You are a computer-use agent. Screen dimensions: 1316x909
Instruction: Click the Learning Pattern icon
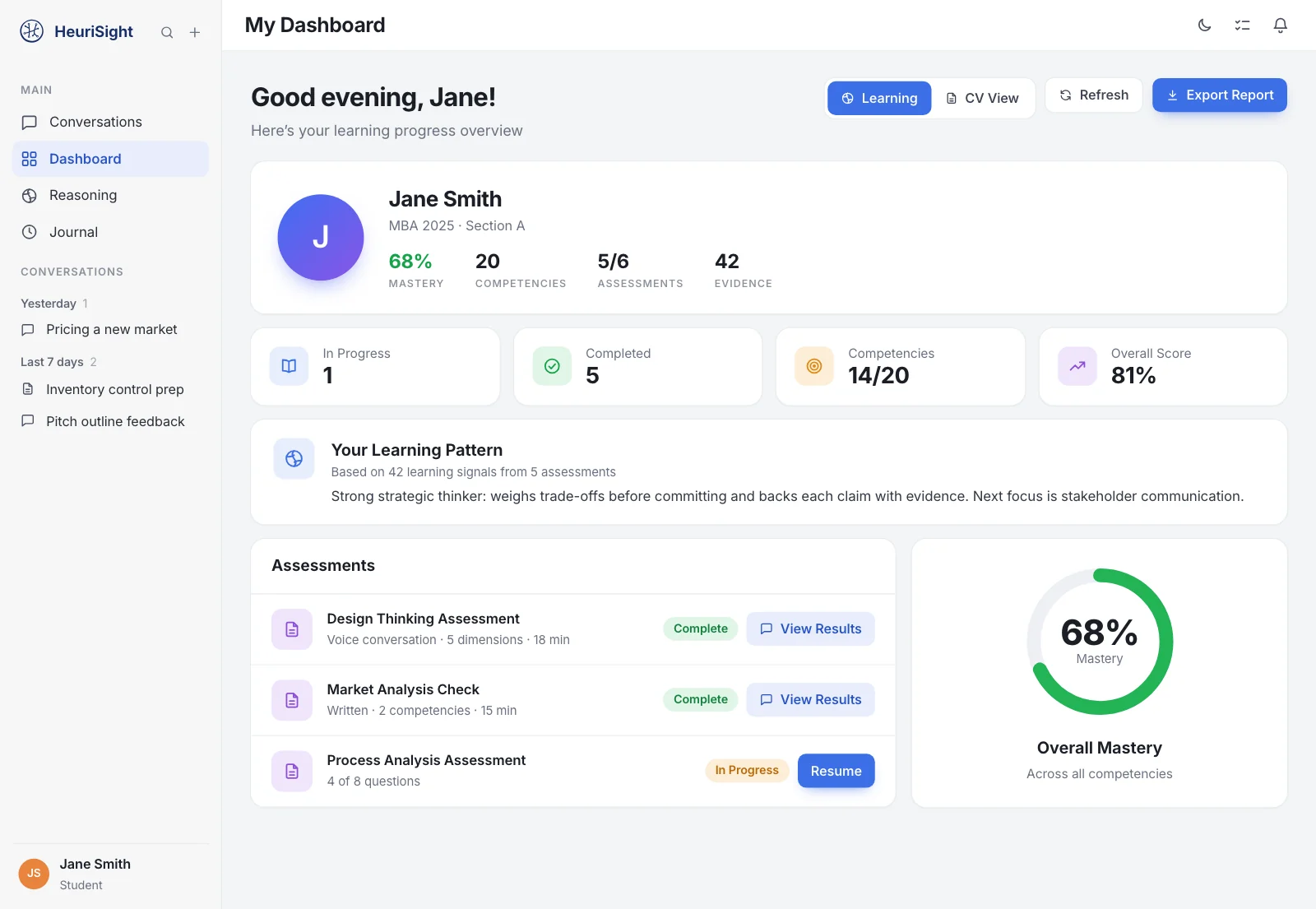coord(294,459)
